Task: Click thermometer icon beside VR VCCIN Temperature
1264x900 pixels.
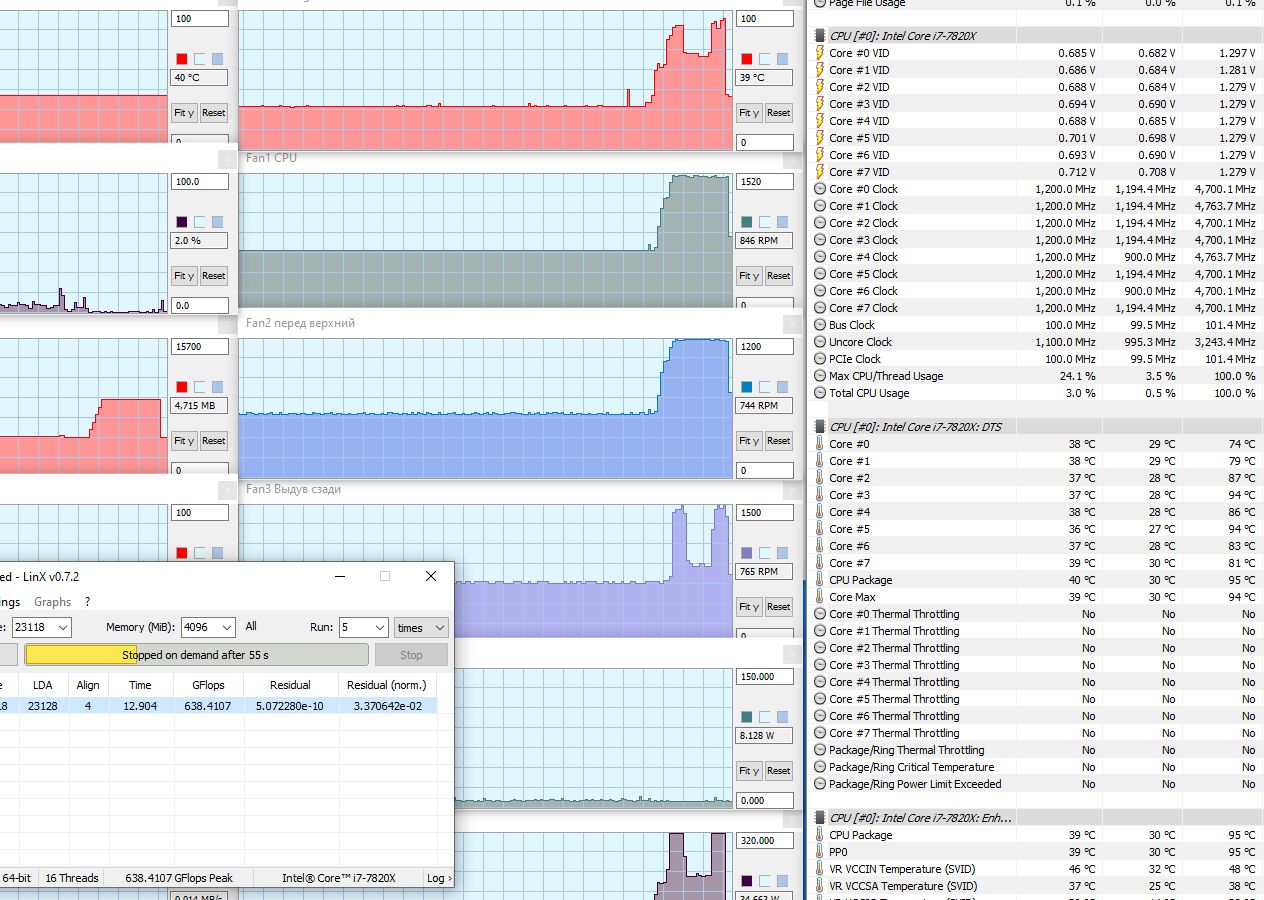Action: 820,869
